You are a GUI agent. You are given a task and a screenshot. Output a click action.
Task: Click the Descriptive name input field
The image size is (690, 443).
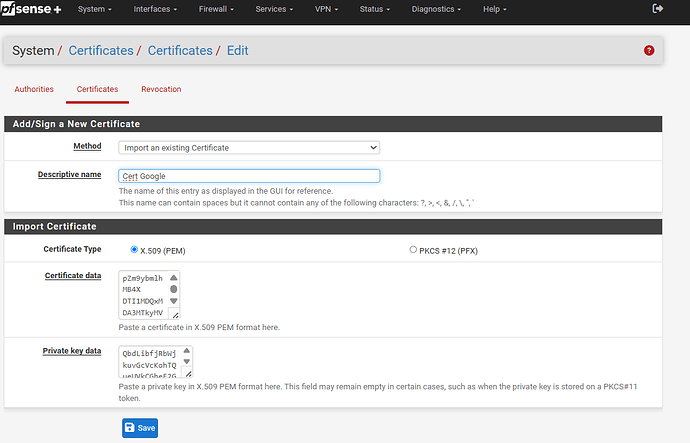(x=249, y=176)
